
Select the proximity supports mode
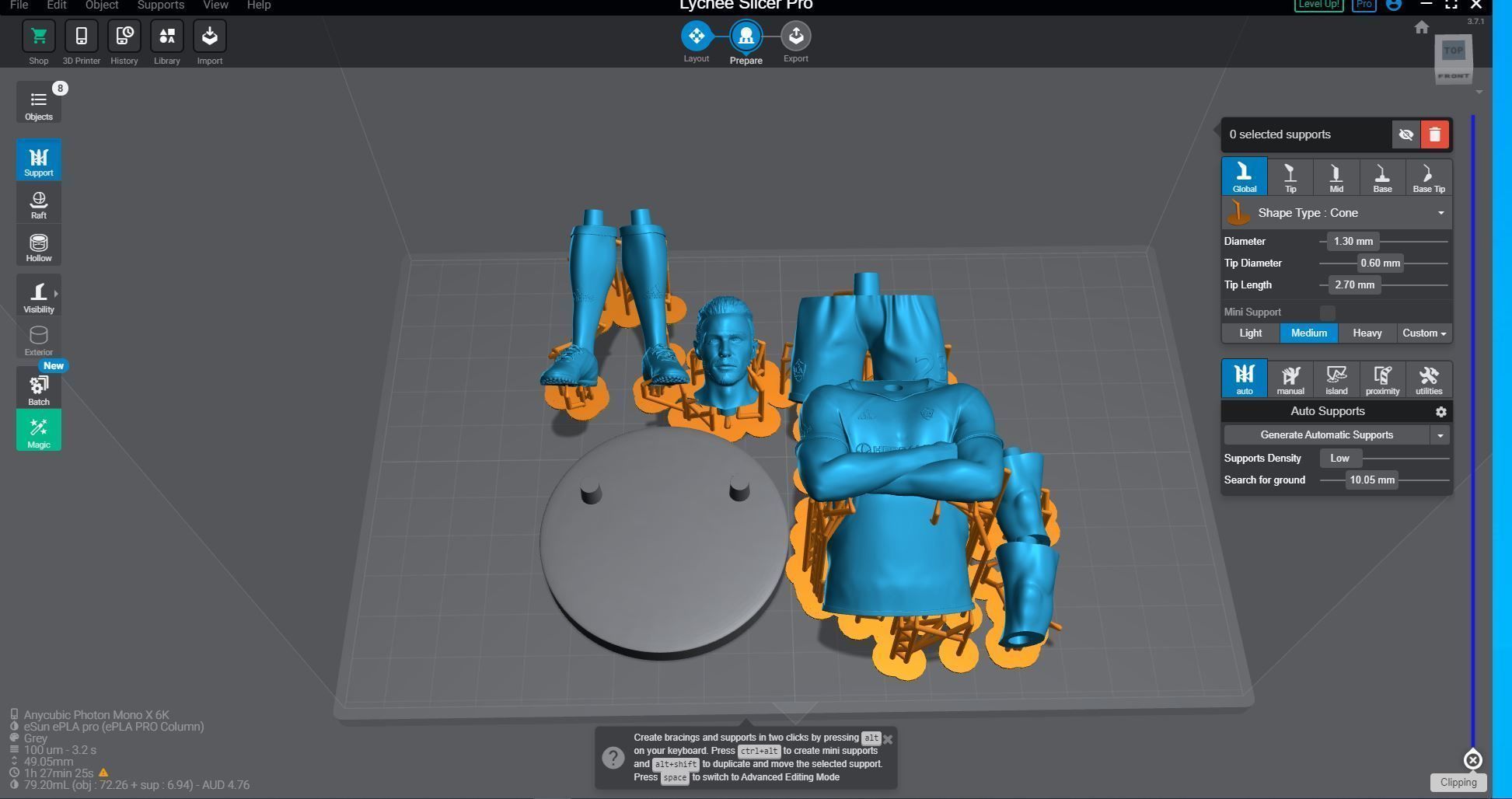pyautogui.click(x=1382, y=379)
